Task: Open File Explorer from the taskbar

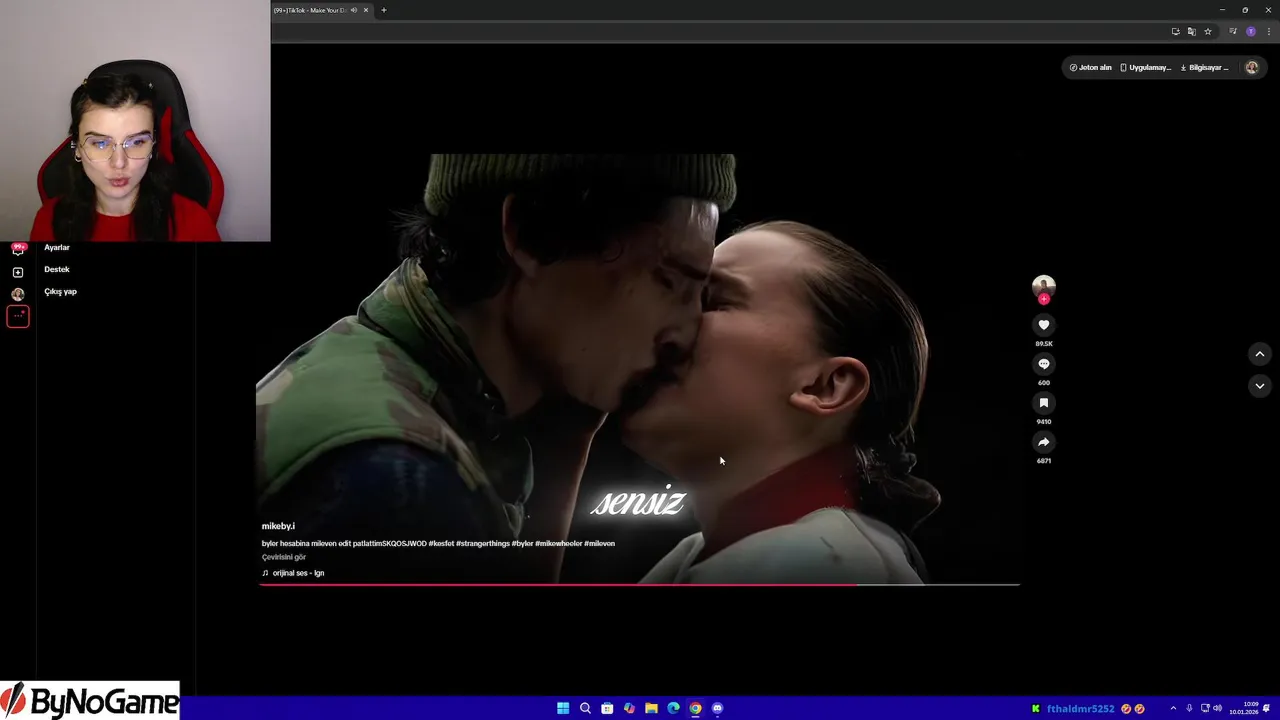Action: point(651,708)
